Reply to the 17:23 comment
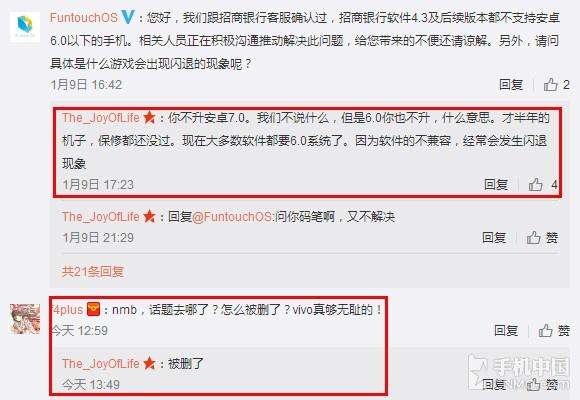 tap(496, 184)
